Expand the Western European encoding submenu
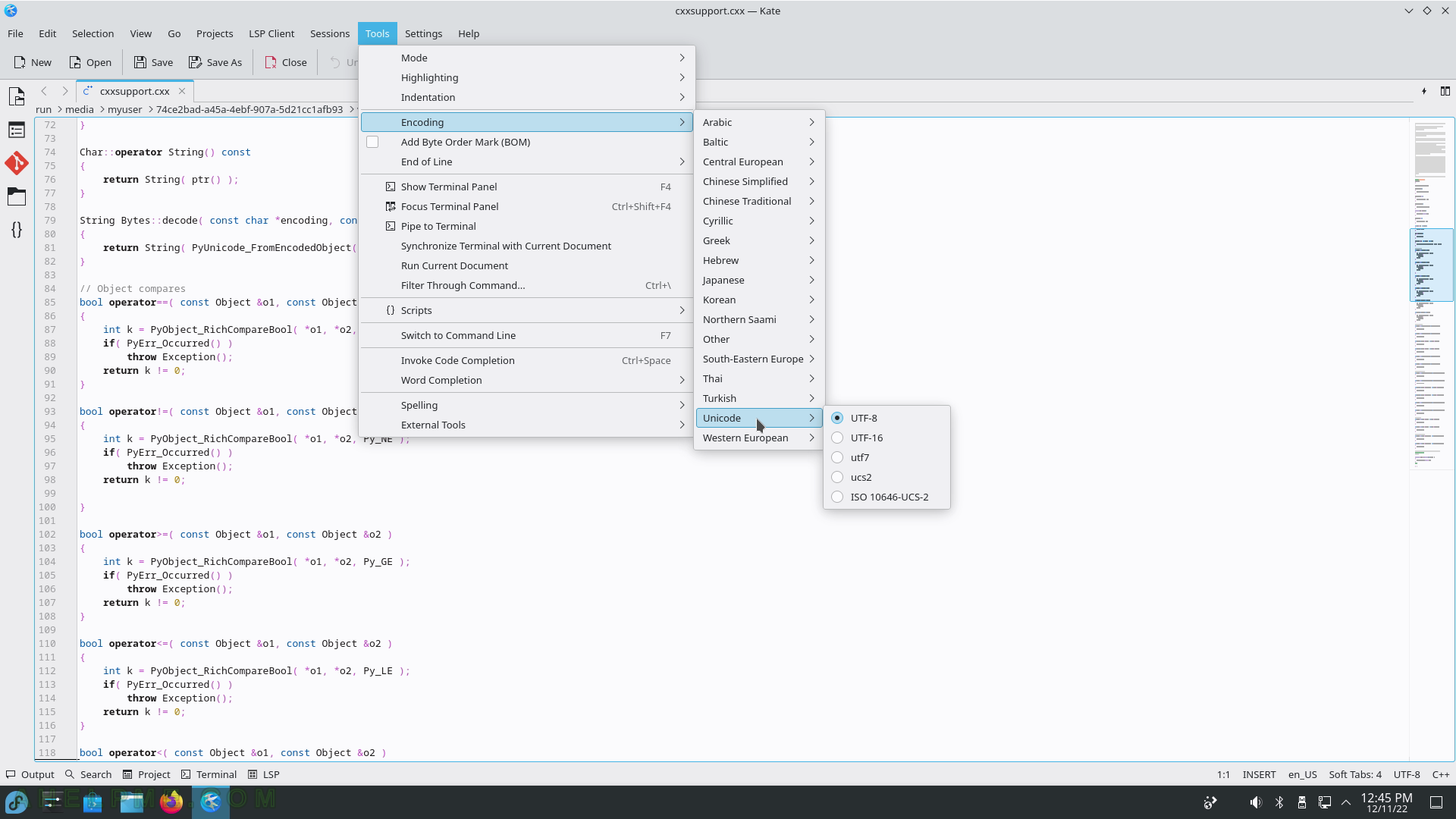The height and width of the screenshot is (819, 1456). pyautogui.click(x=759, y=438)
